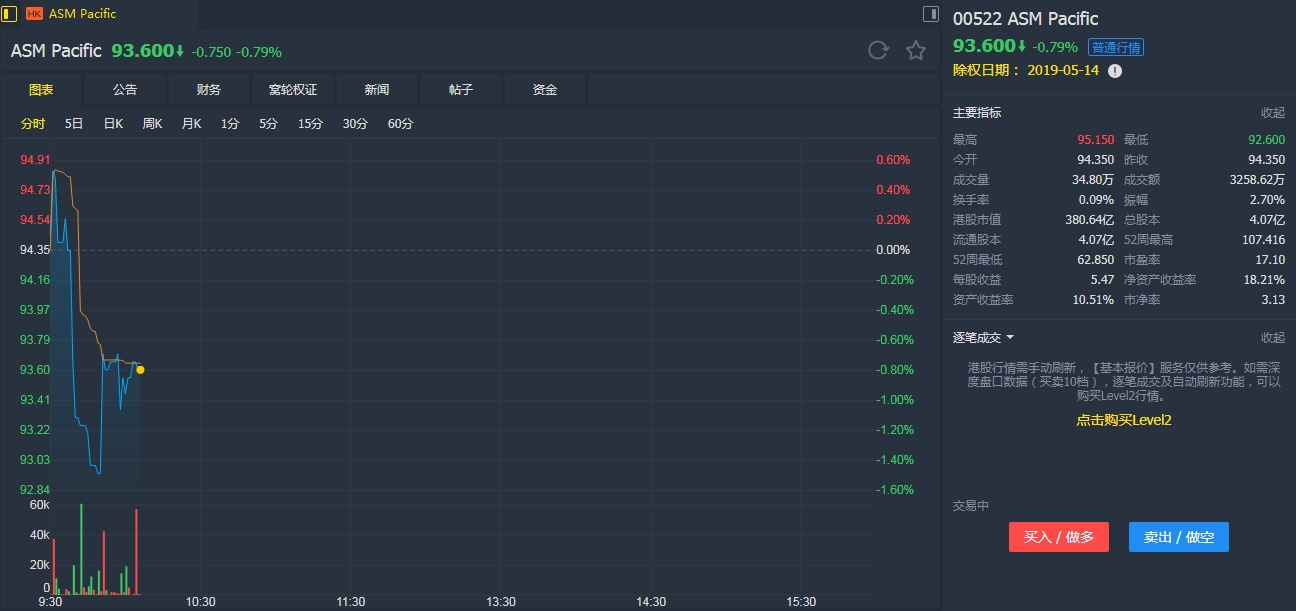Select the ASM Pacific window tab
Viewport: 1296px width, 611px height.
83,14
